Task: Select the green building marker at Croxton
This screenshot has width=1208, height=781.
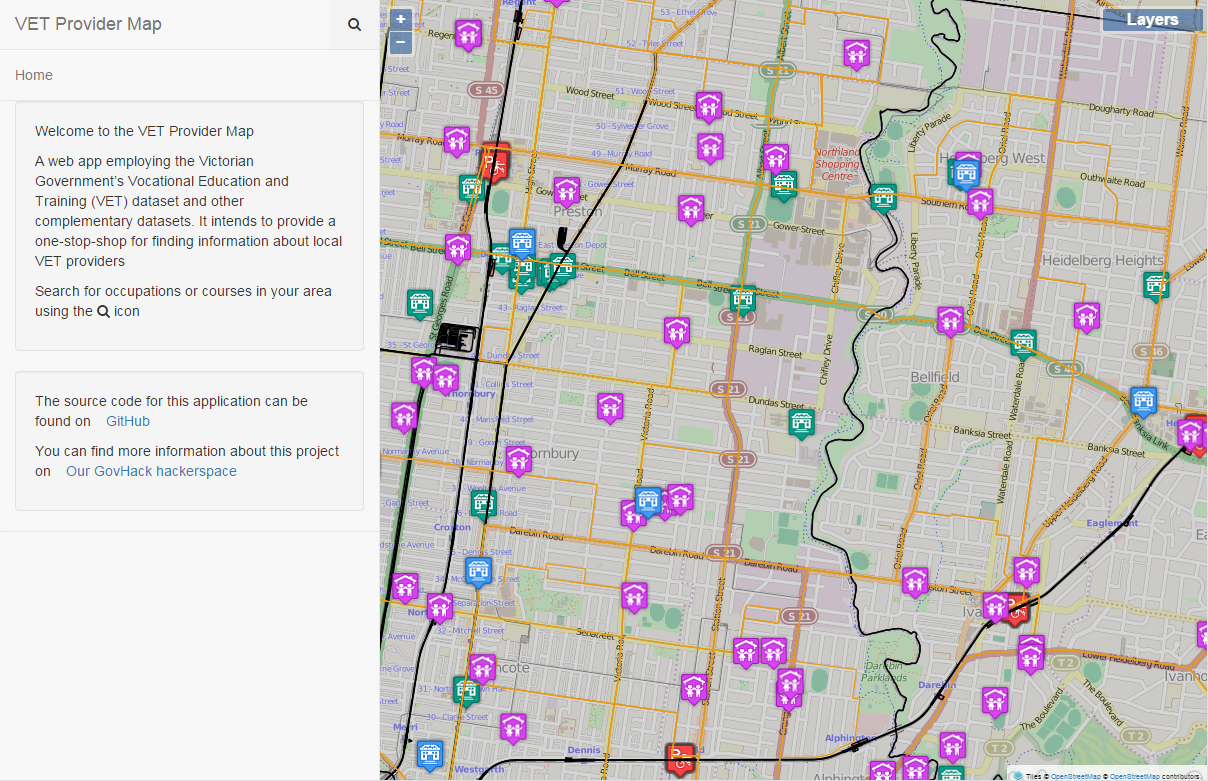Action: click(x=483, y=505)
